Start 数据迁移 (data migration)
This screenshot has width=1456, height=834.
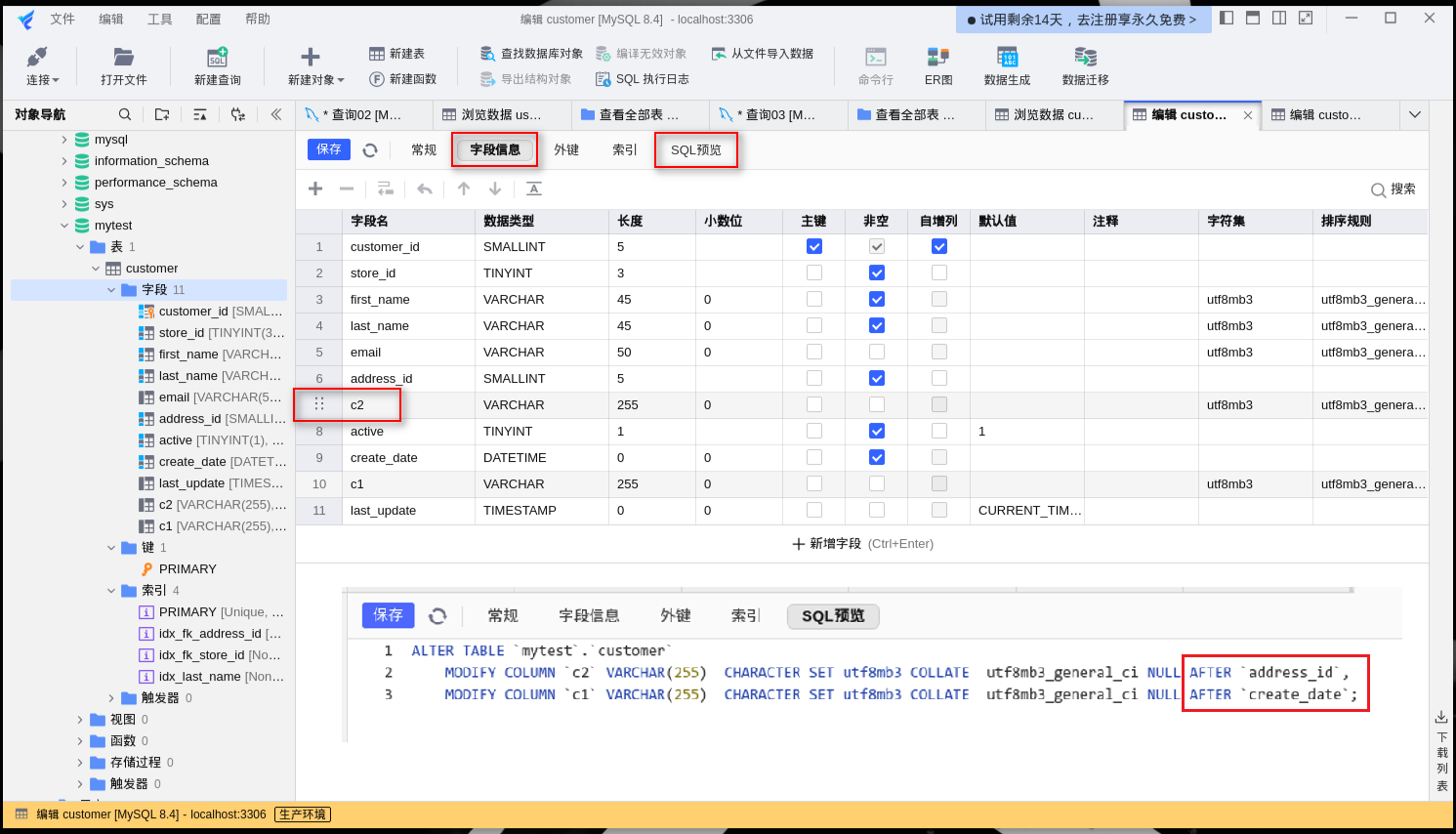(x=1083, y=65)
